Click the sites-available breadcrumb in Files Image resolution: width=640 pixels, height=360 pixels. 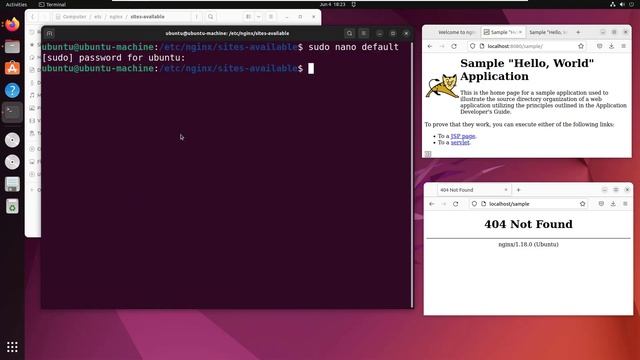[147, 17]
